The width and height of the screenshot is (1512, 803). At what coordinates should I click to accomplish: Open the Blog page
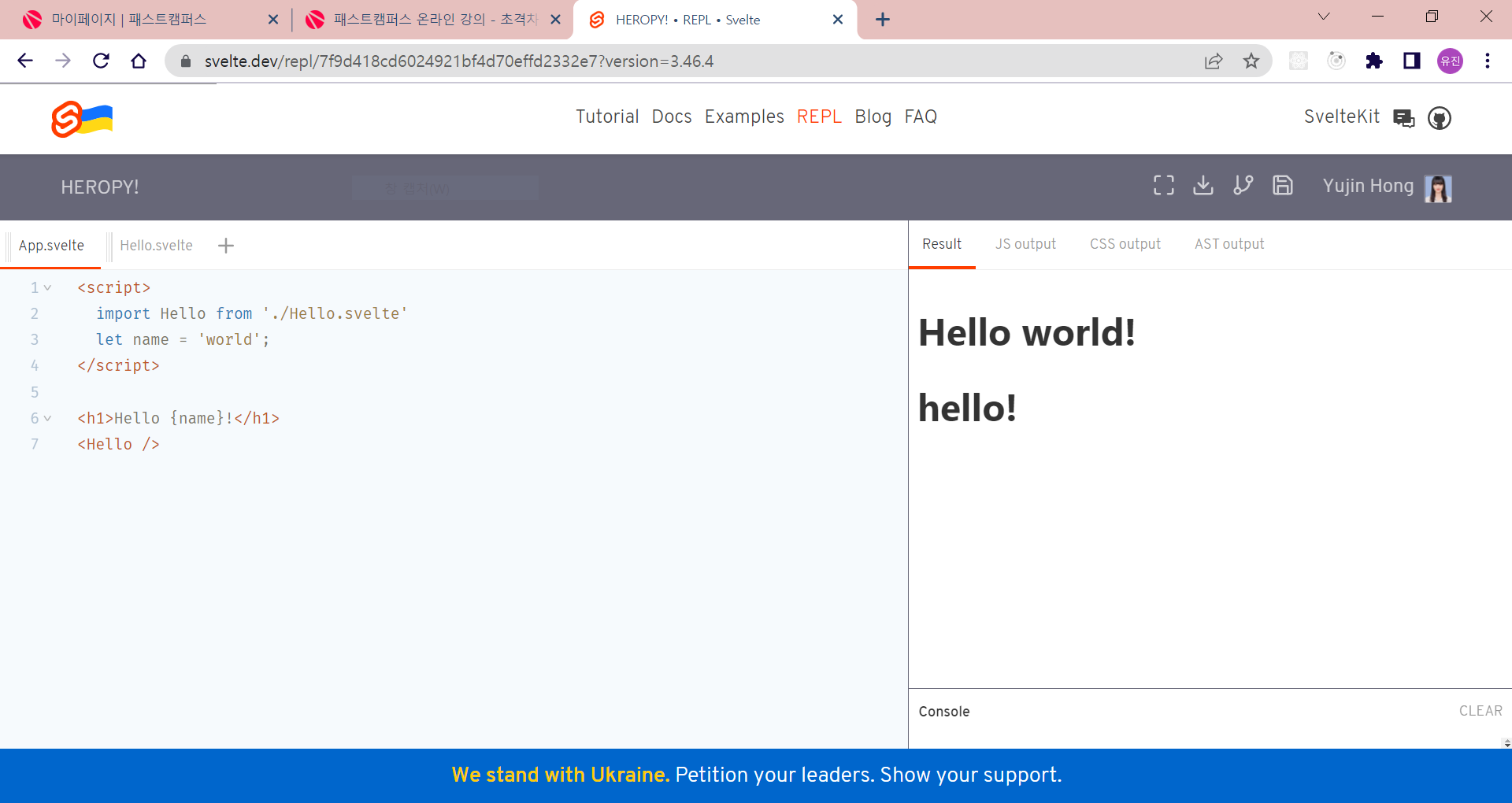(x=873, y=117)
